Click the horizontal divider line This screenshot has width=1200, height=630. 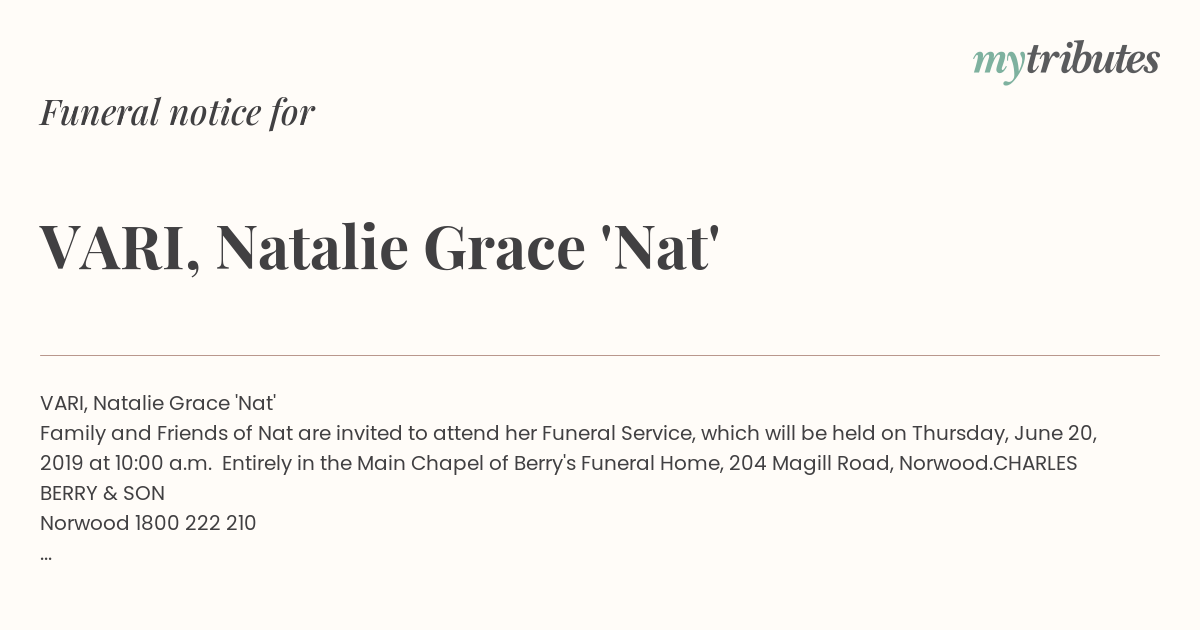[x=600, y=355]
